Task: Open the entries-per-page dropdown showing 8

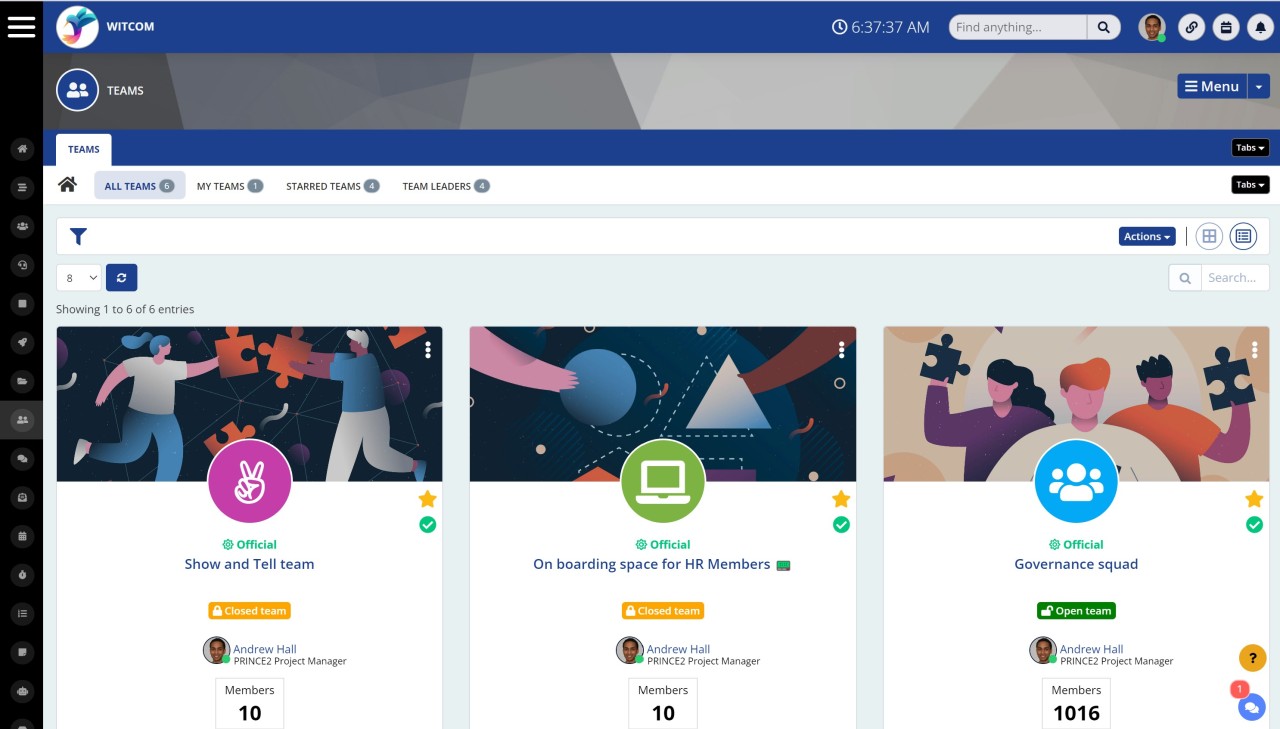Action: tap(78, 277)
